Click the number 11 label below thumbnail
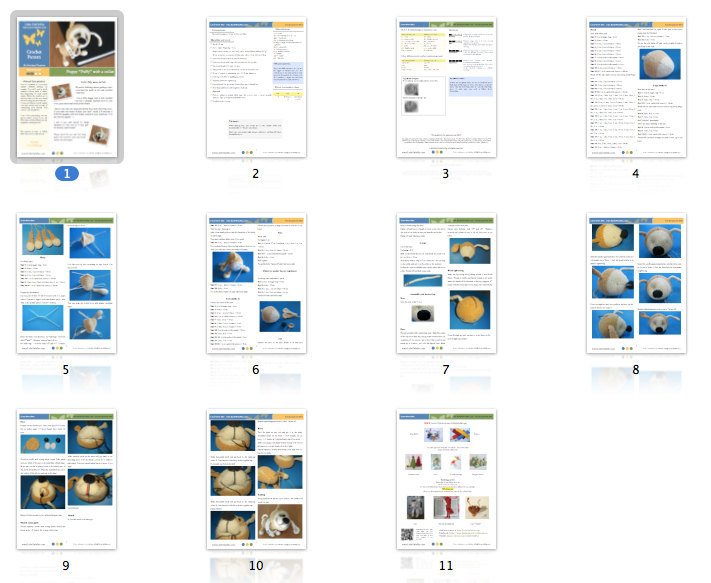Screen dimensions: 711x583 446,566
